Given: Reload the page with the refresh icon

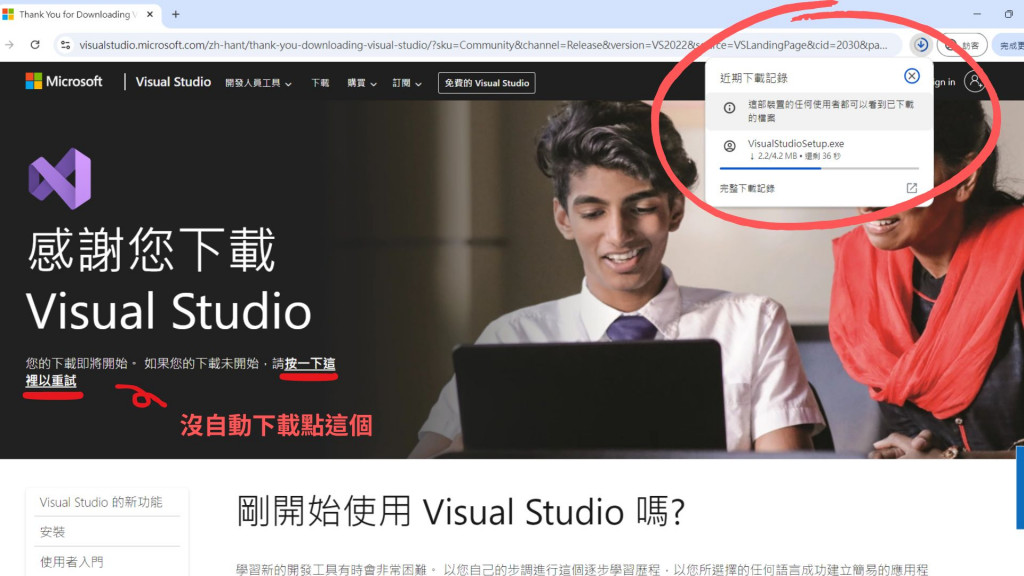Looking at the screenshot, I should [35, 44].
